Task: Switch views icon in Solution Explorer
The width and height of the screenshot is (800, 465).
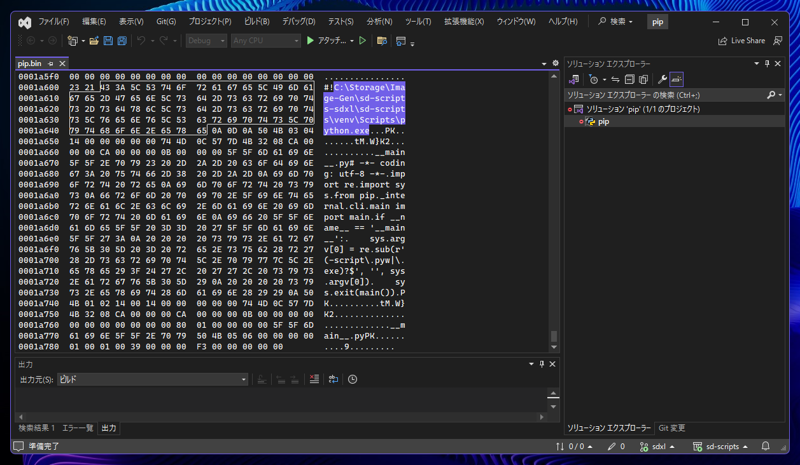Action: click(574, 80)
